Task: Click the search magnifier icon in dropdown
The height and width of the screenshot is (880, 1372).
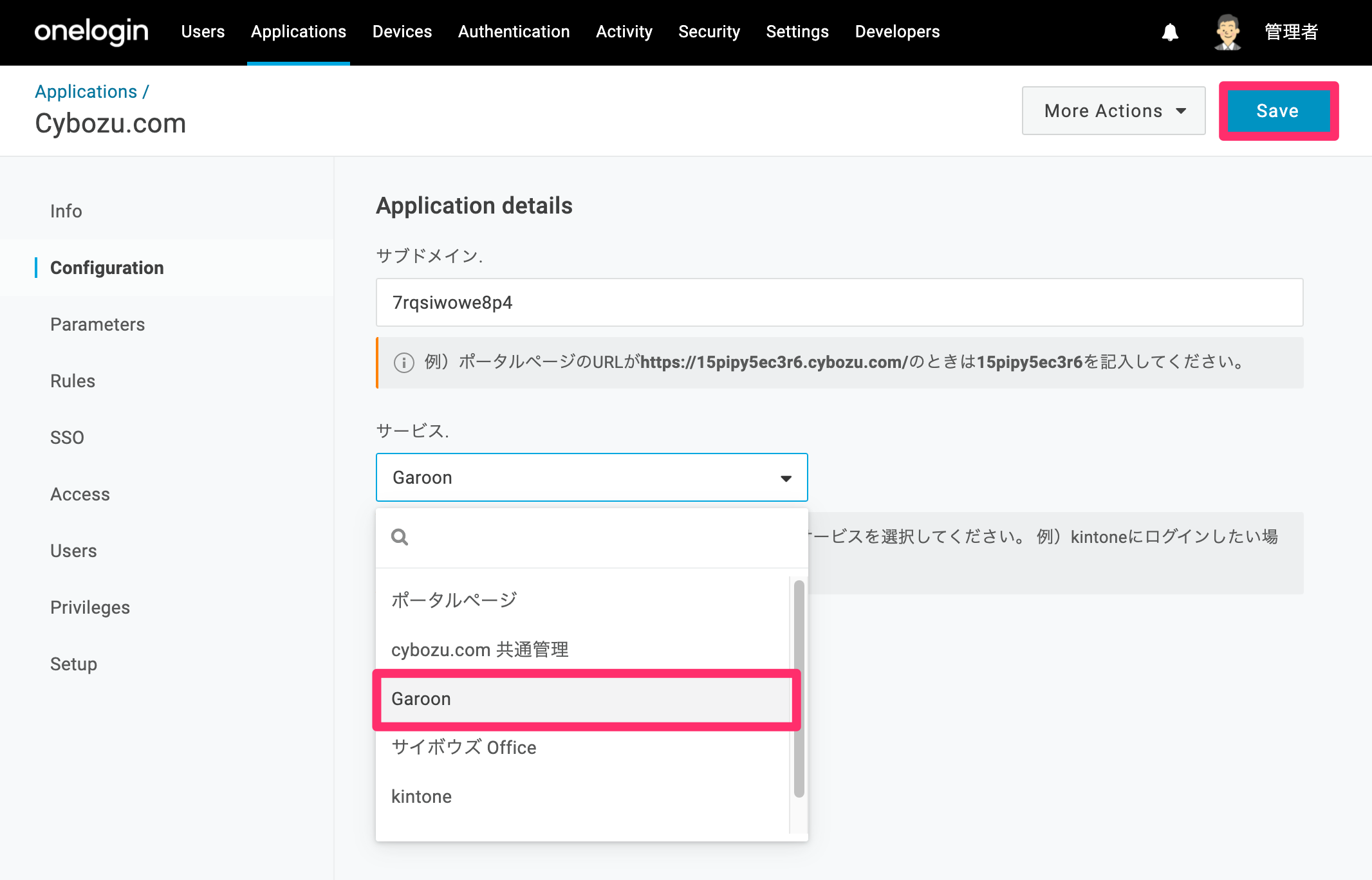Action: click(400, 537)
